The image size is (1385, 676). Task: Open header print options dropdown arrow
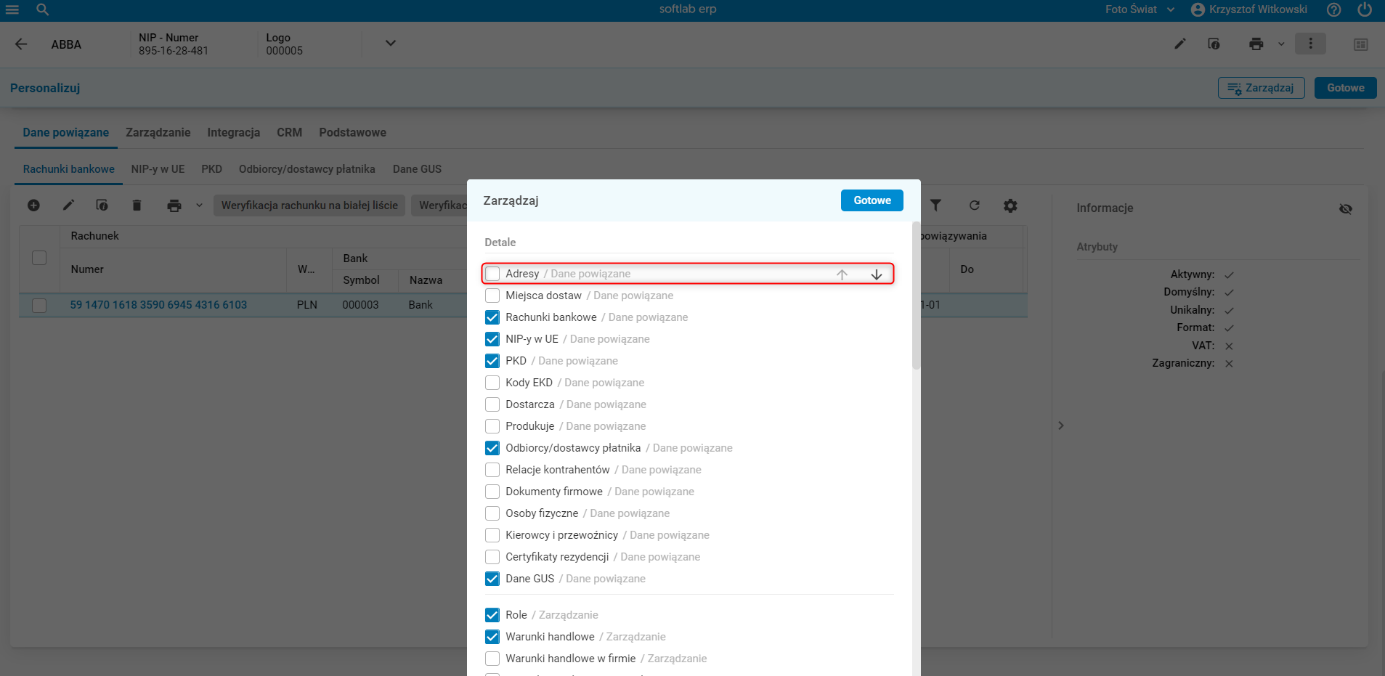[1281, 44]
